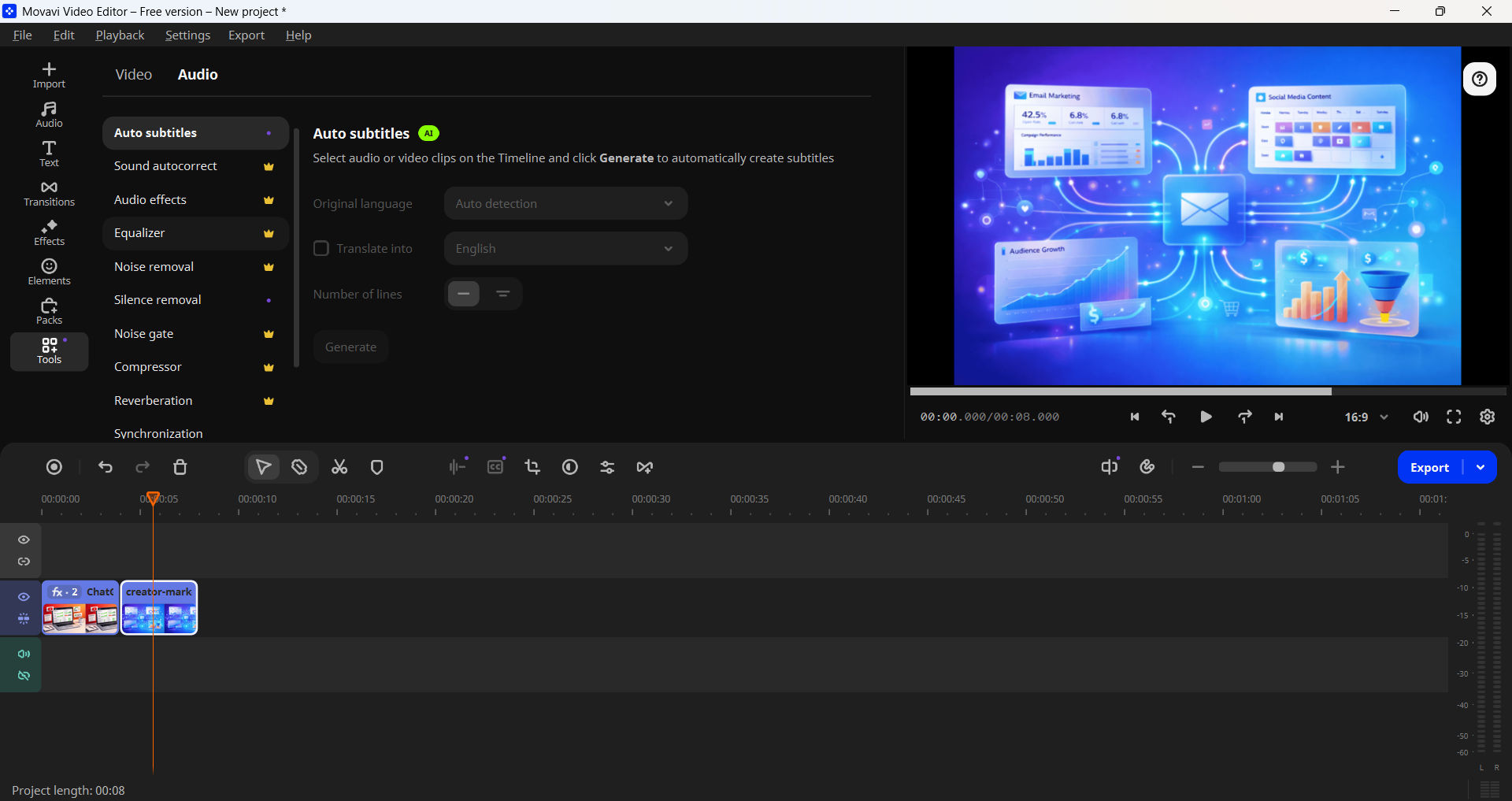
Task: Mute the audio track speaker icon
Action: [x=24, y=654]
